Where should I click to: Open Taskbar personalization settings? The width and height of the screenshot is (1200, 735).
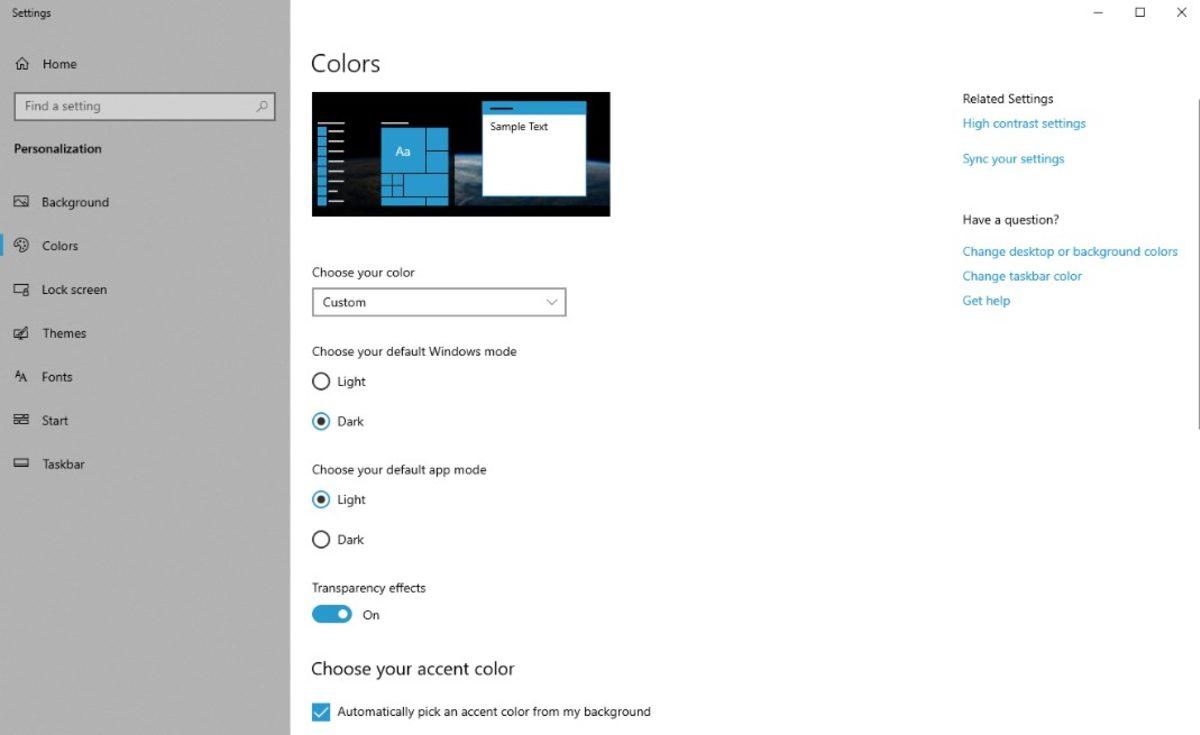point(63,464)
